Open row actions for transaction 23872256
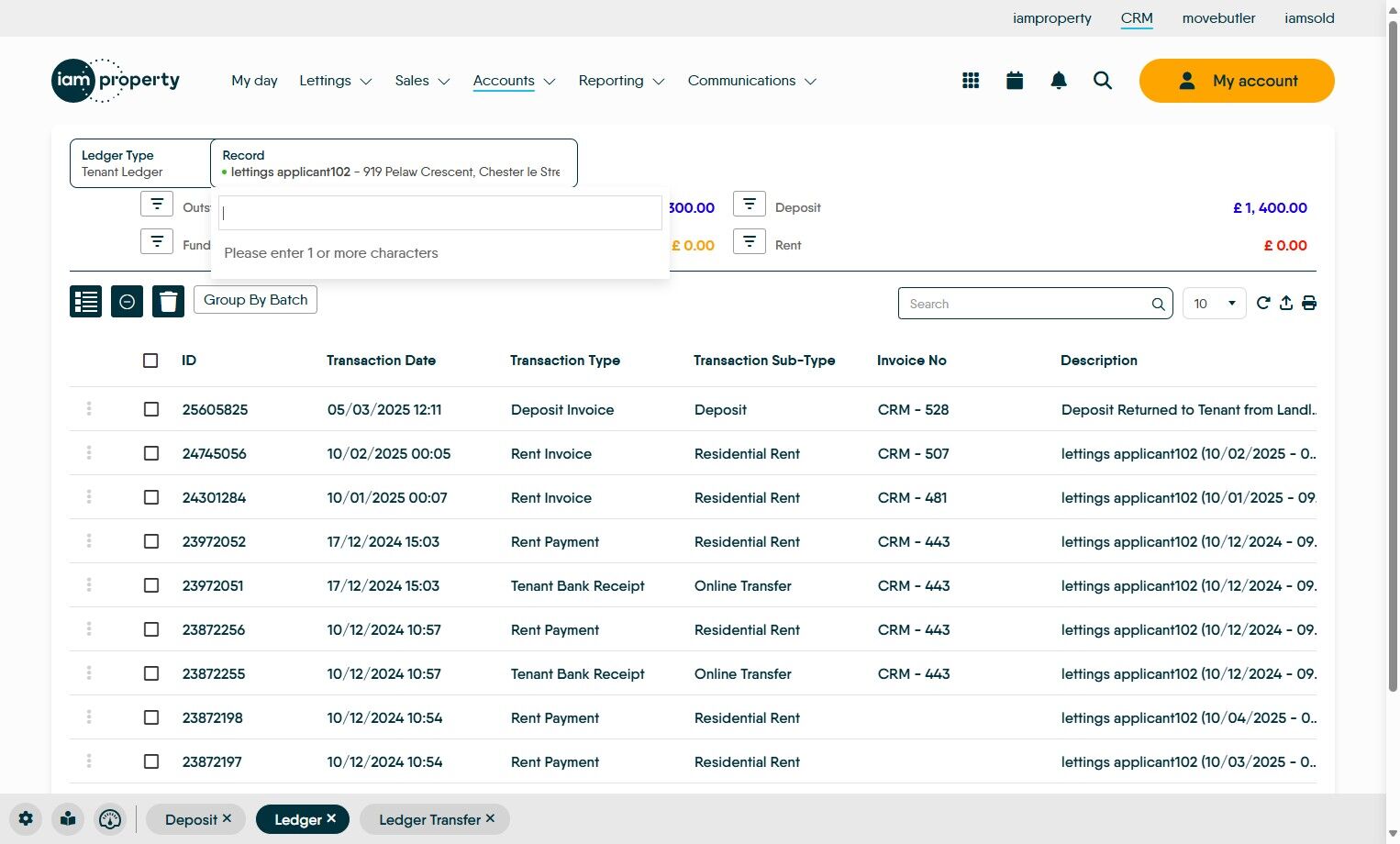 [89, 629]
